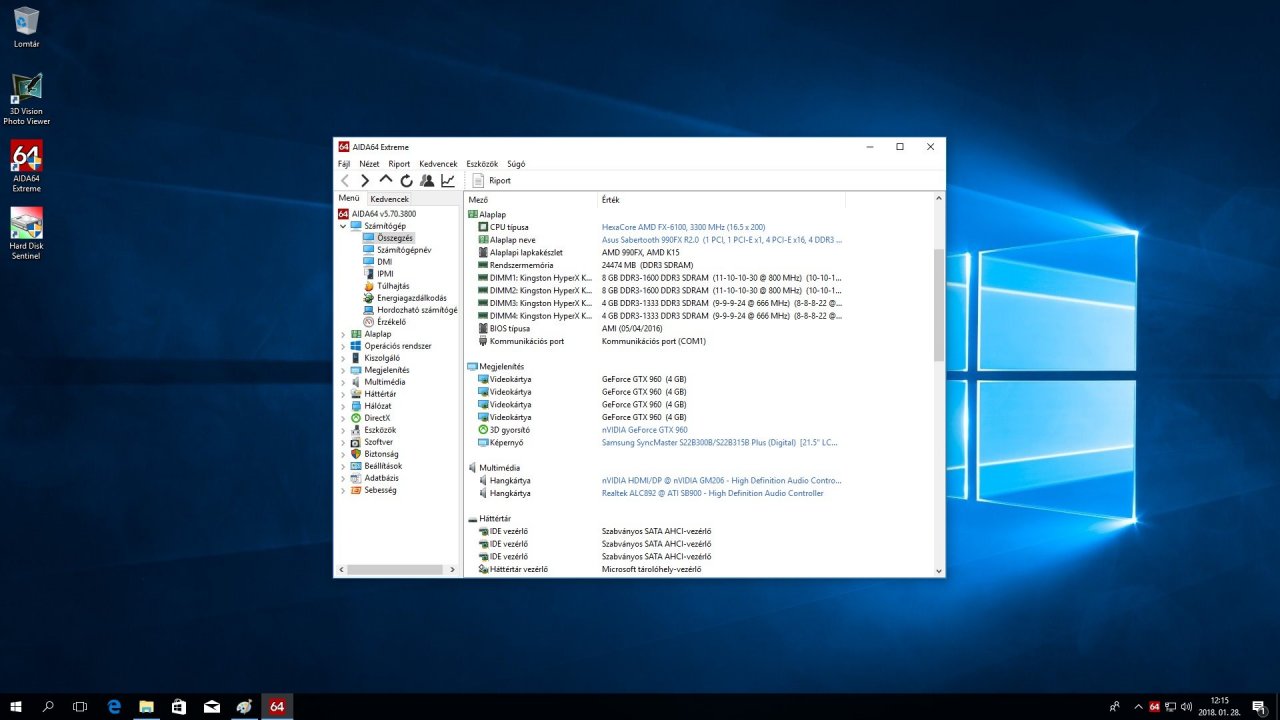
Task: Open Microsoft Edge from the taskbar
Action: pyautogui.click(x=114, y=706)
